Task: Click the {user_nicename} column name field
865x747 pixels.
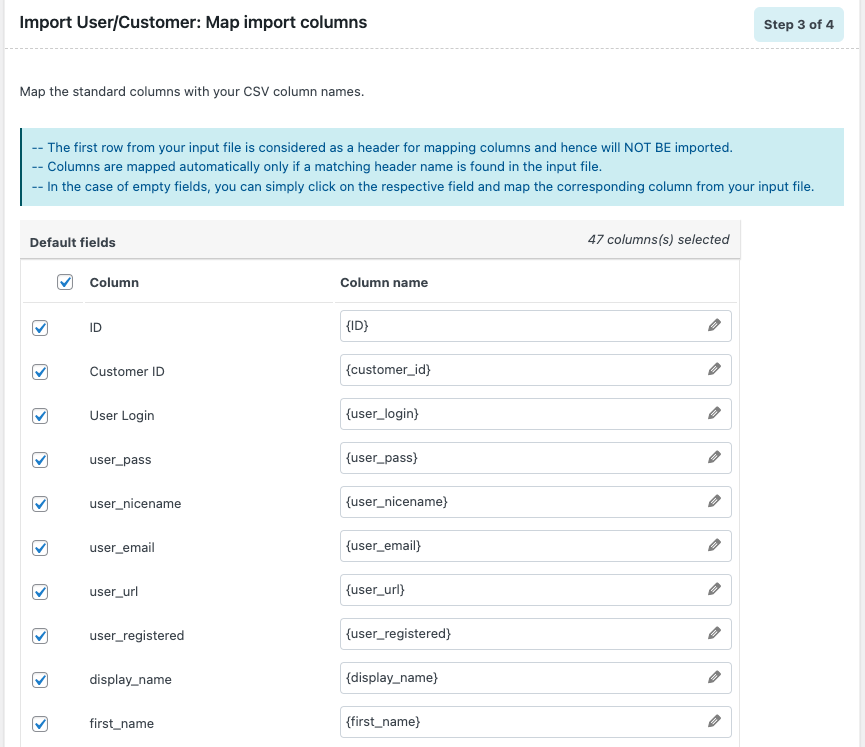Action: click(536, 501)
